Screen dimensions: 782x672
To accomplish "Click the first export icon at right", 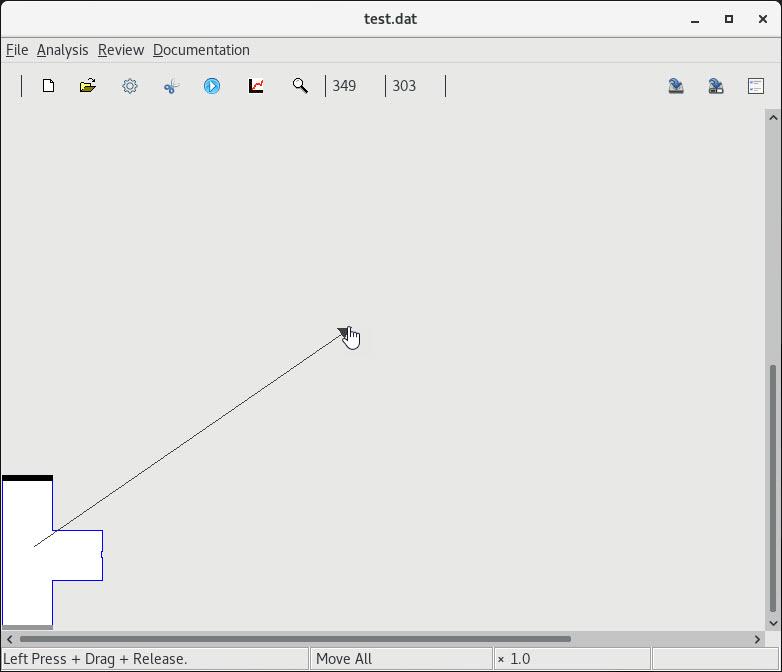I will (x=676, y=86).
